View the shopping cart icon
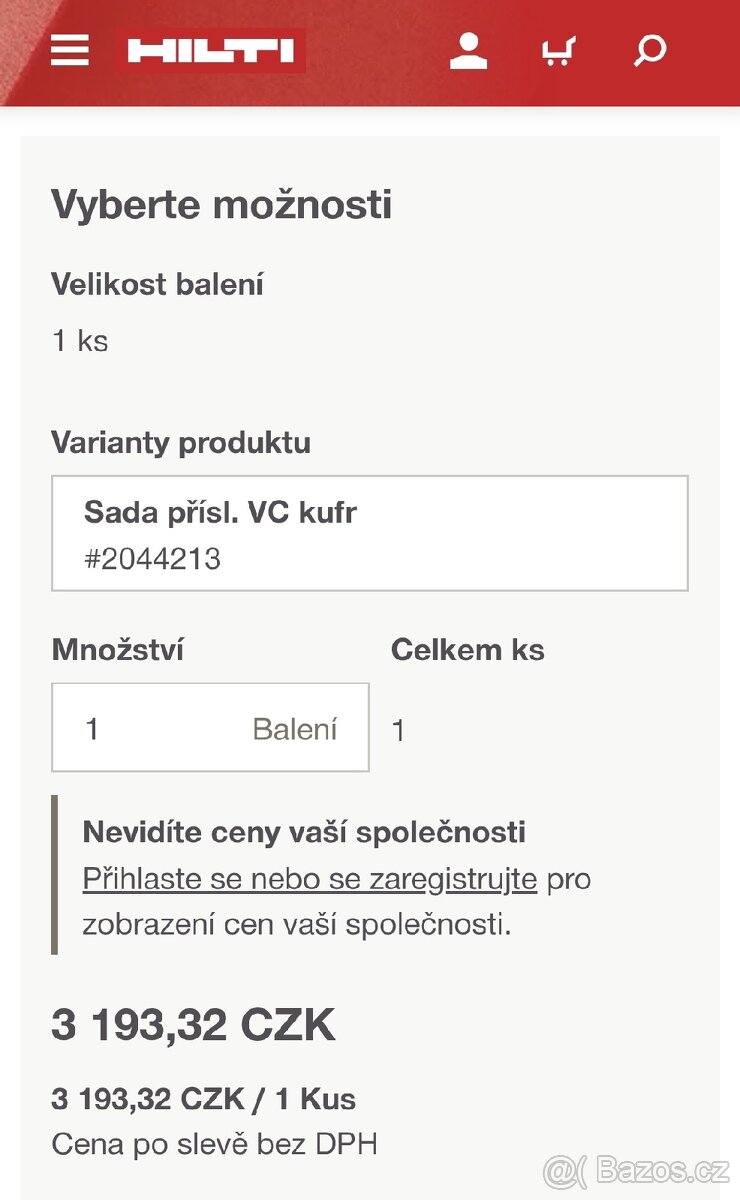This screenshot has width=740, height=1200. pyautogui.click(x=558, y=50)
